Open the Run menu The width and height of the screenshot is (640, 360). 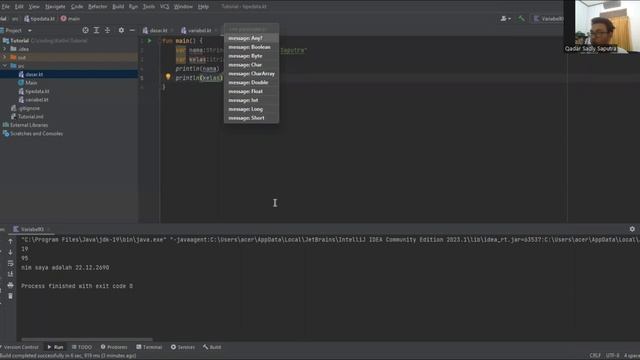(x=133, y=7)
